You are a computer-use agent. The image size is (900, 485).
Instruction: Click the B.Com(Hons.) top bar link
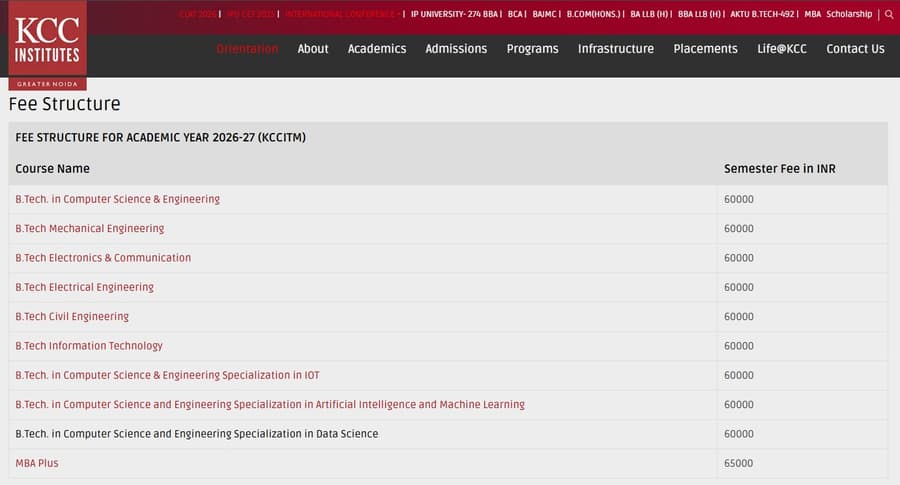point(593,15)
